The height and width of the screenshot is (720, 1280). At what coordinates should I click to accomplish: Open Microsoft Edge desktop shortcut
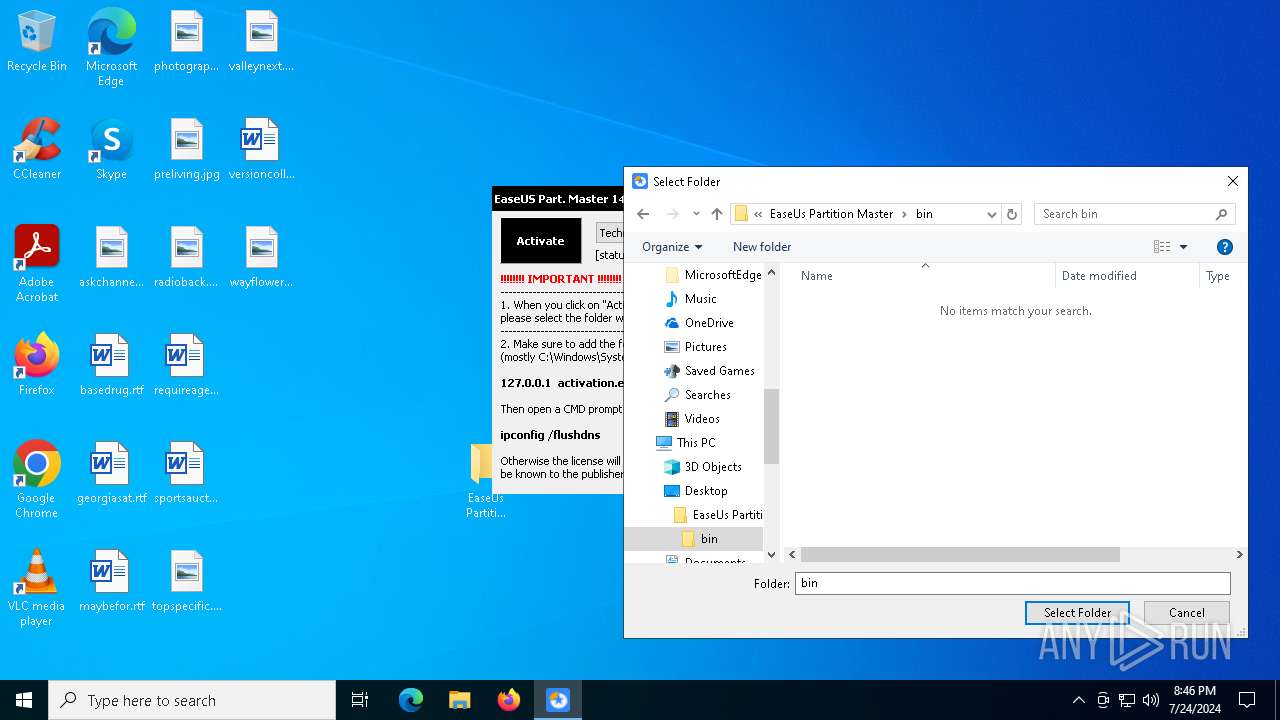(111, 48)
